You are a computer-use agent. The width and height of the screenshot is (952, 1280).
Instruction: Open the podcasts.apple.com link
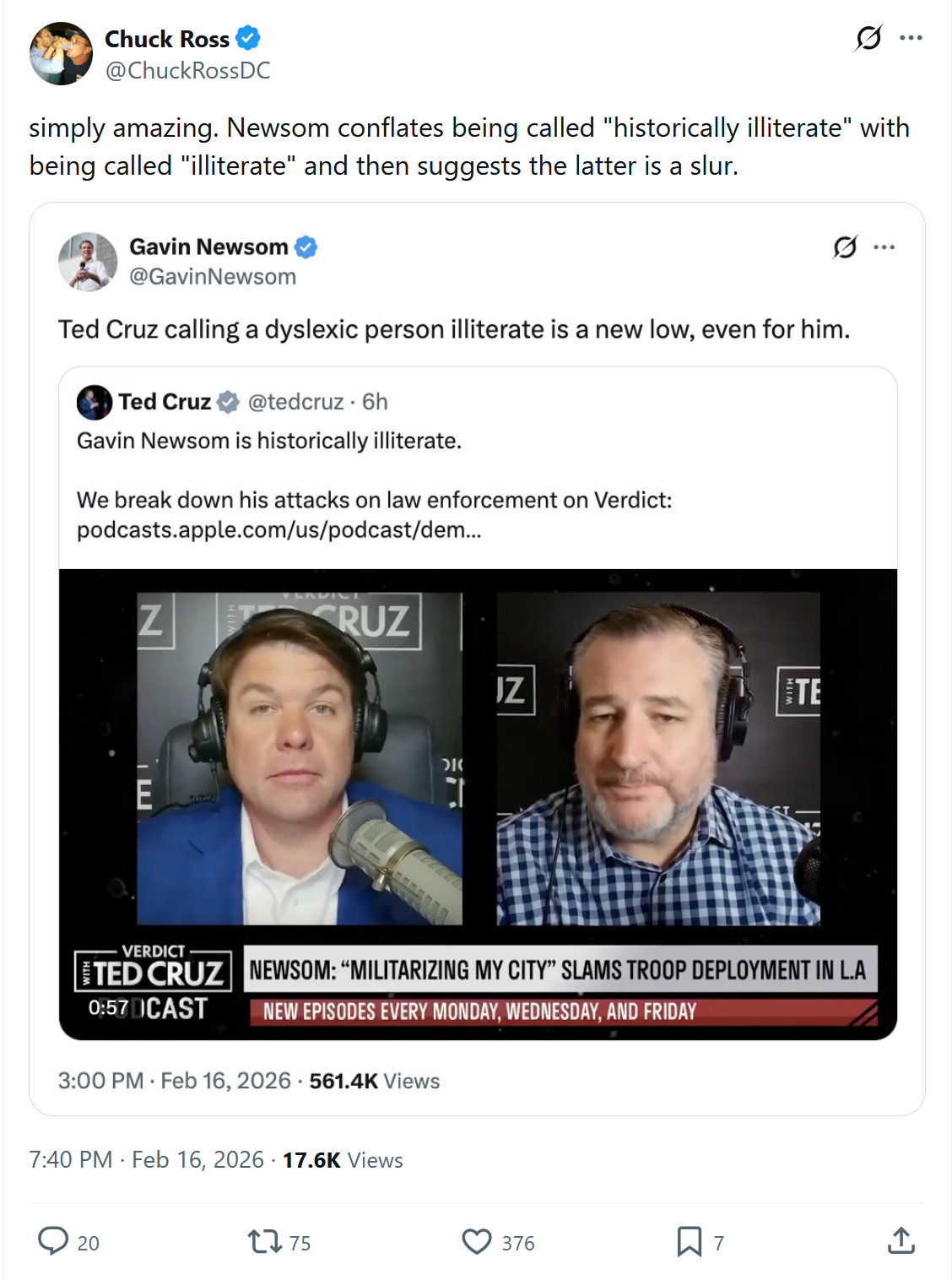click(279, 530)
